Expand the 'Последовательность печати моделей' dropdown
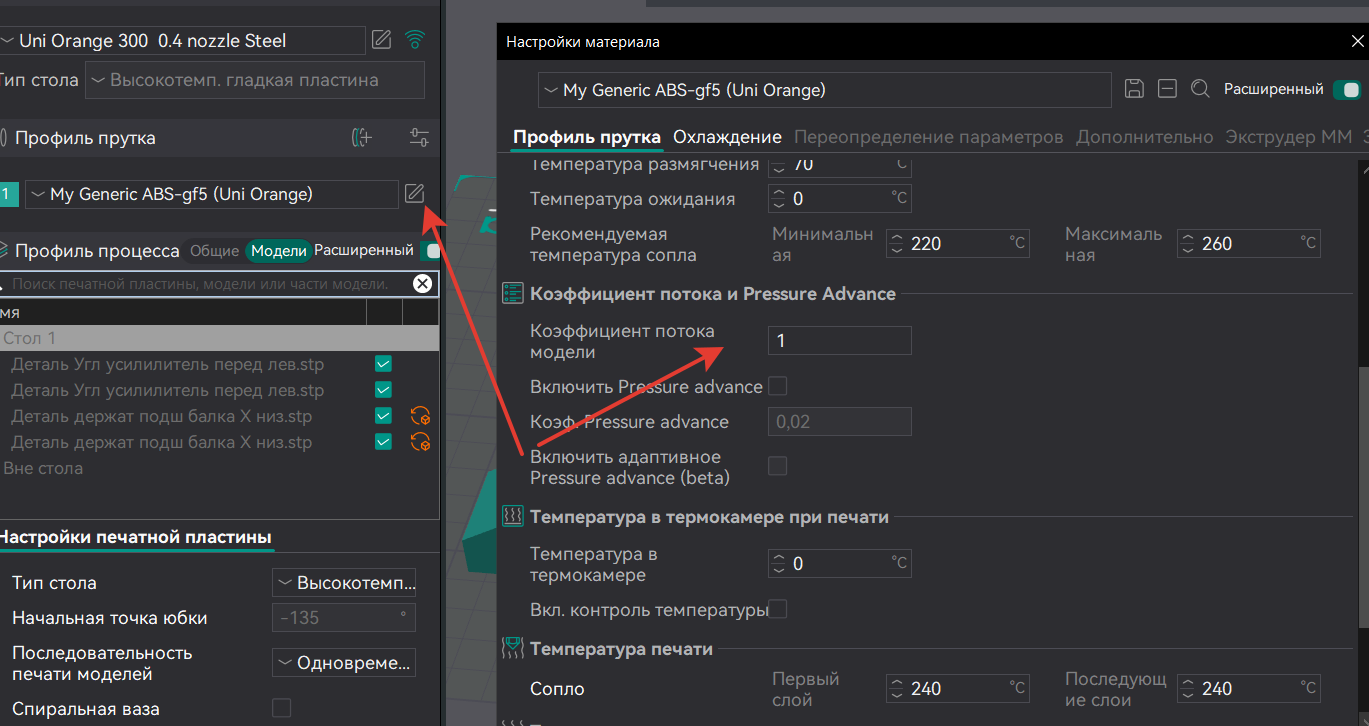Viewport: 1369px width, 726px height. point(343,663)
